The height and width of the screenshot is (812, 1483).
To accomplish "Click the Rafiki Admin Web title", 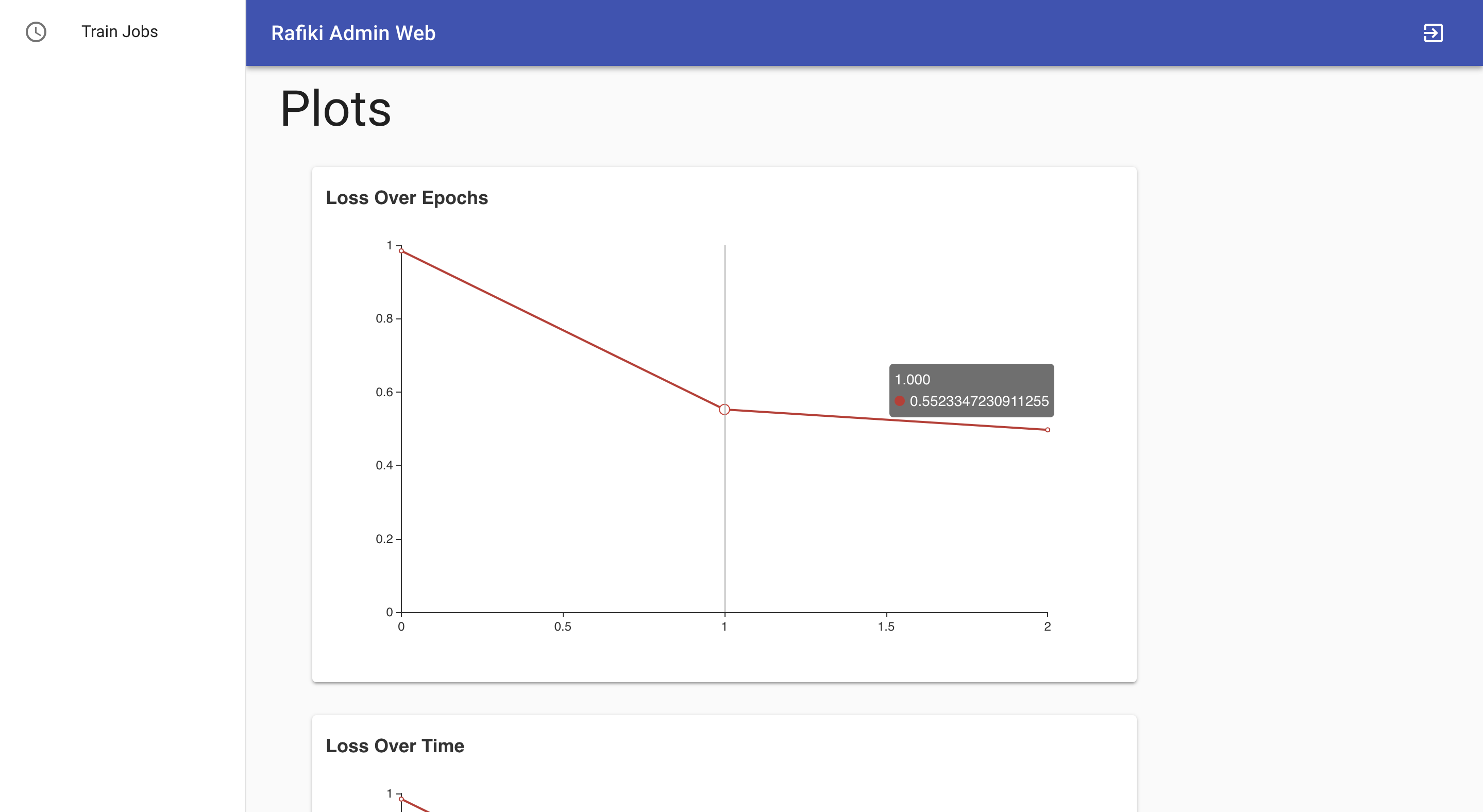I will point(353,33).
